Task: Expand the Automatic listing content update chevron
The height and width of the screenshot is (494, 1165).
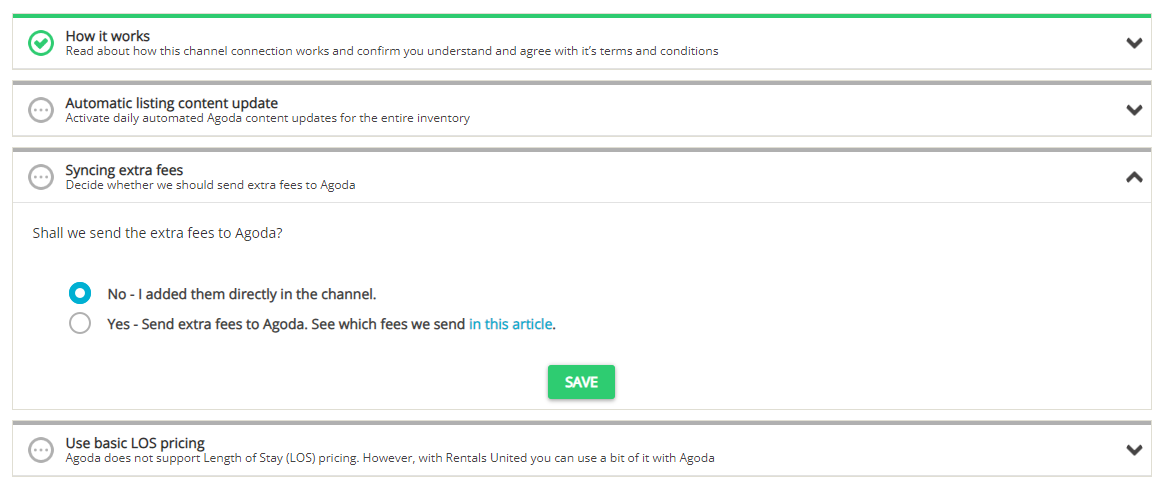Action: [x=1134, y=110]
